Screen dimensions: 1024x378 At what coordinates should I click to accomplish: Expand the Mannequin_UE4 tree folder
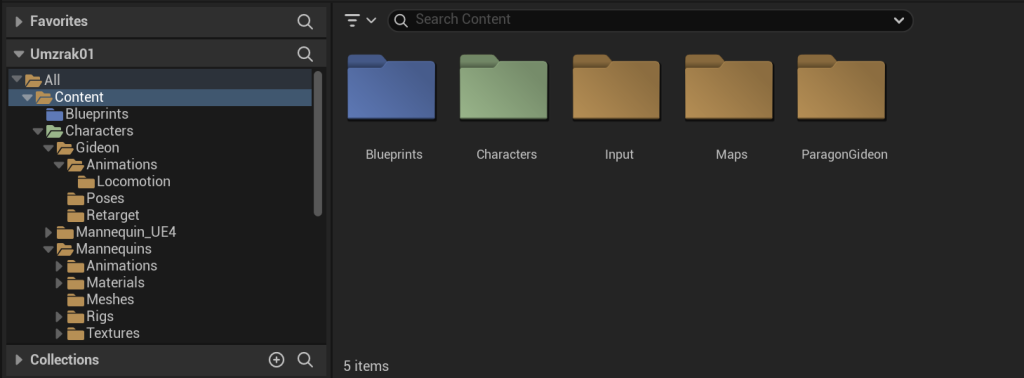tap(48, 232)
